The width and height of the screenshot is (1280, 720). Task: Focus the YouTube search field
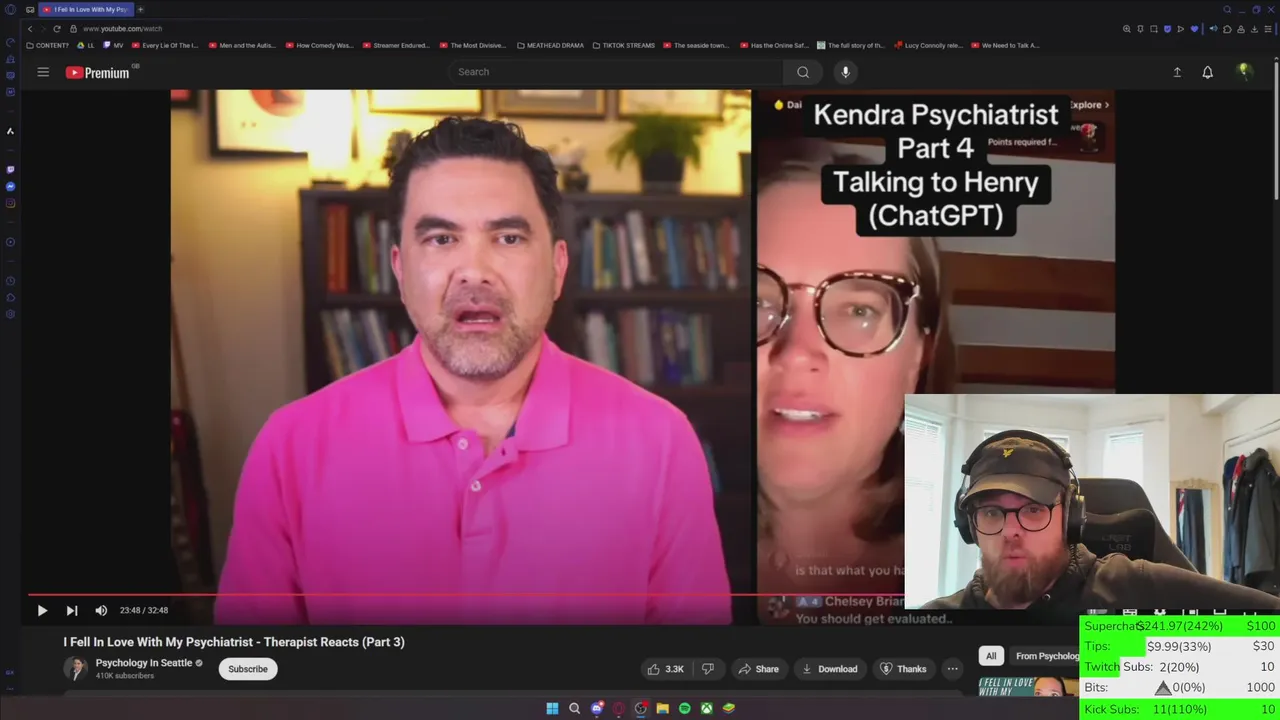click(615, 72)
